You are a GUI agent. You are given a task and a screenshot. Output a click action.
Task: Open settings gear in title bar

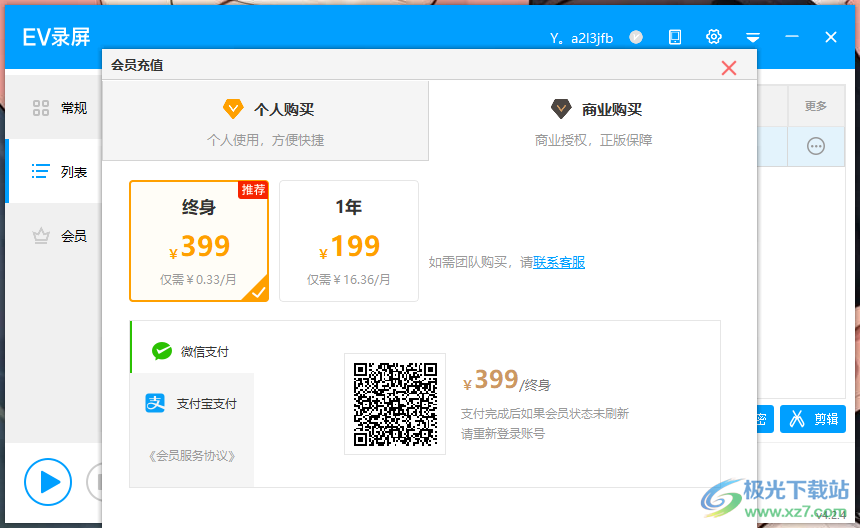click(x=714, y=37)
